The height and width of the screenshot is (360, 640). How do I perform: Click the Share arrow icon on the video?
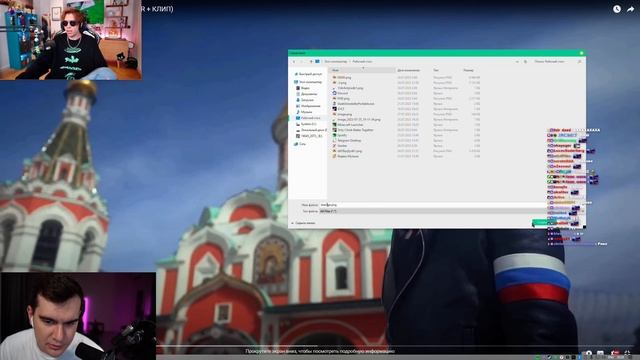tap(631, 9)
